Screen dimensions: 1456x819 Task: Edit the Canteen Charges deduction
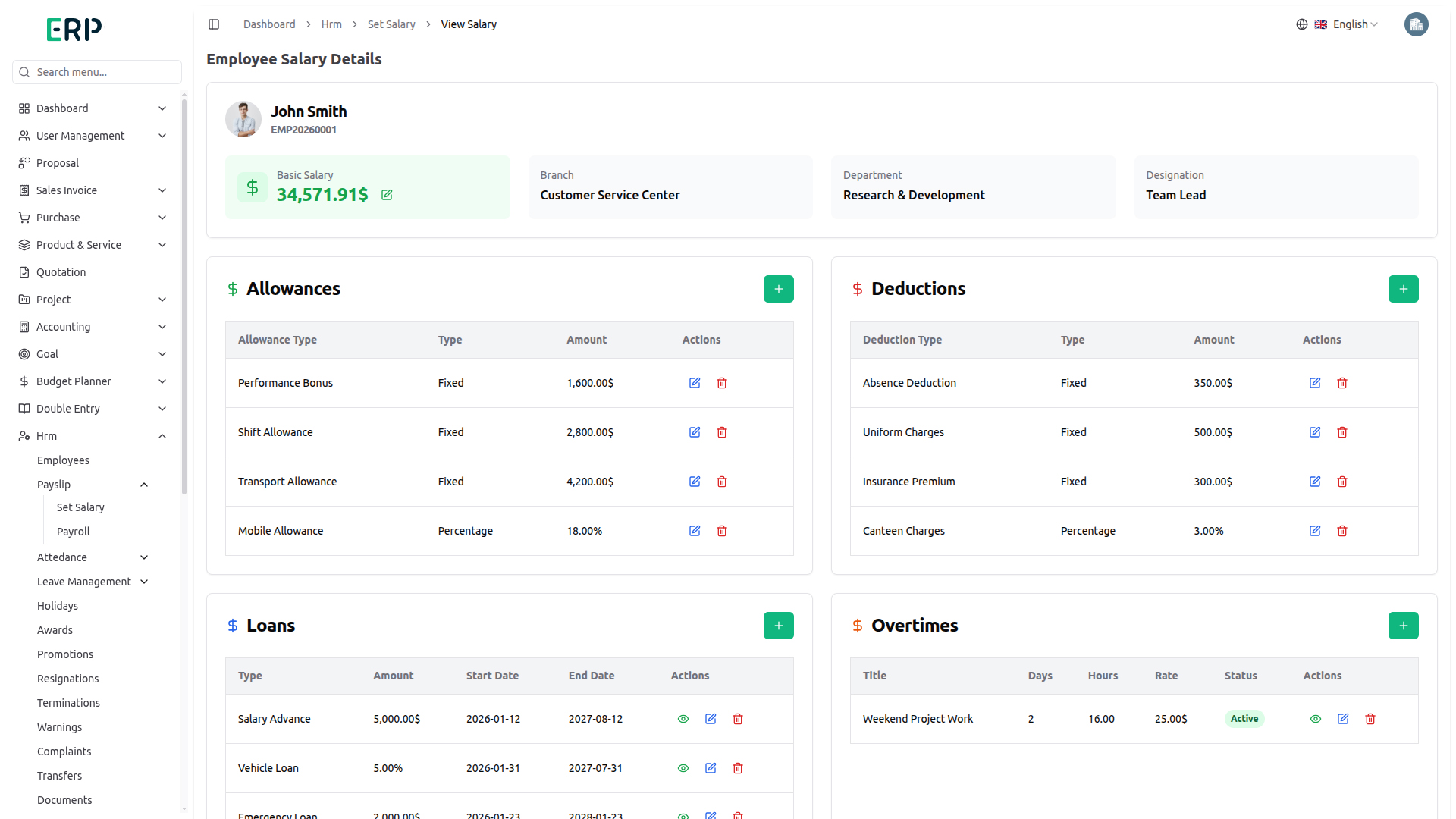(1315, 531)
